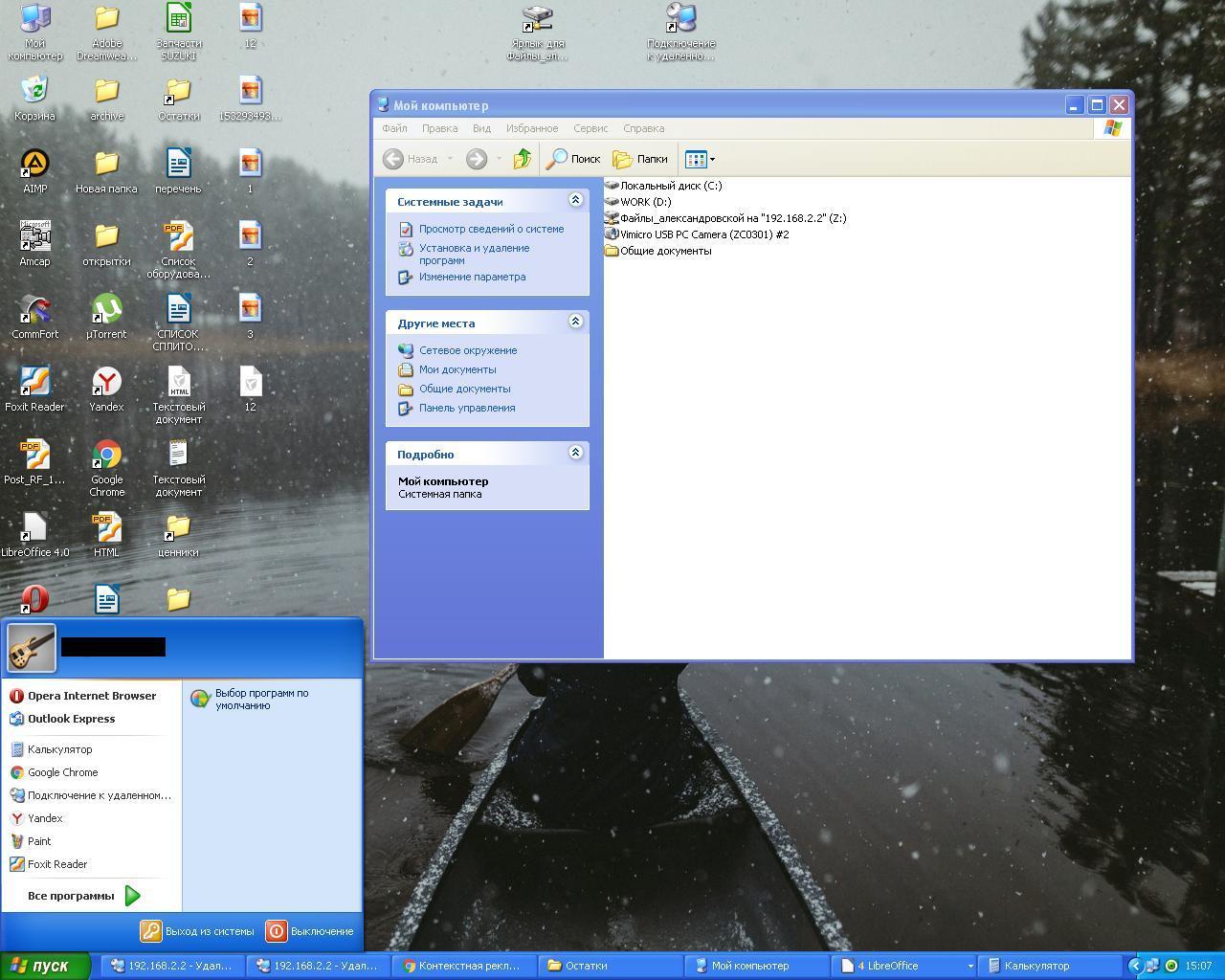Collapse the Системные задачи panel

click(x=575, y=200)
